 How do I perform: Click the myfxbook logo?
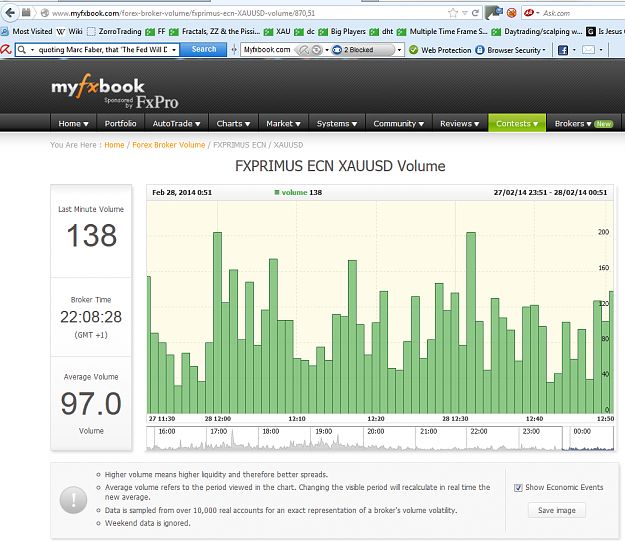tap(98, 86)
